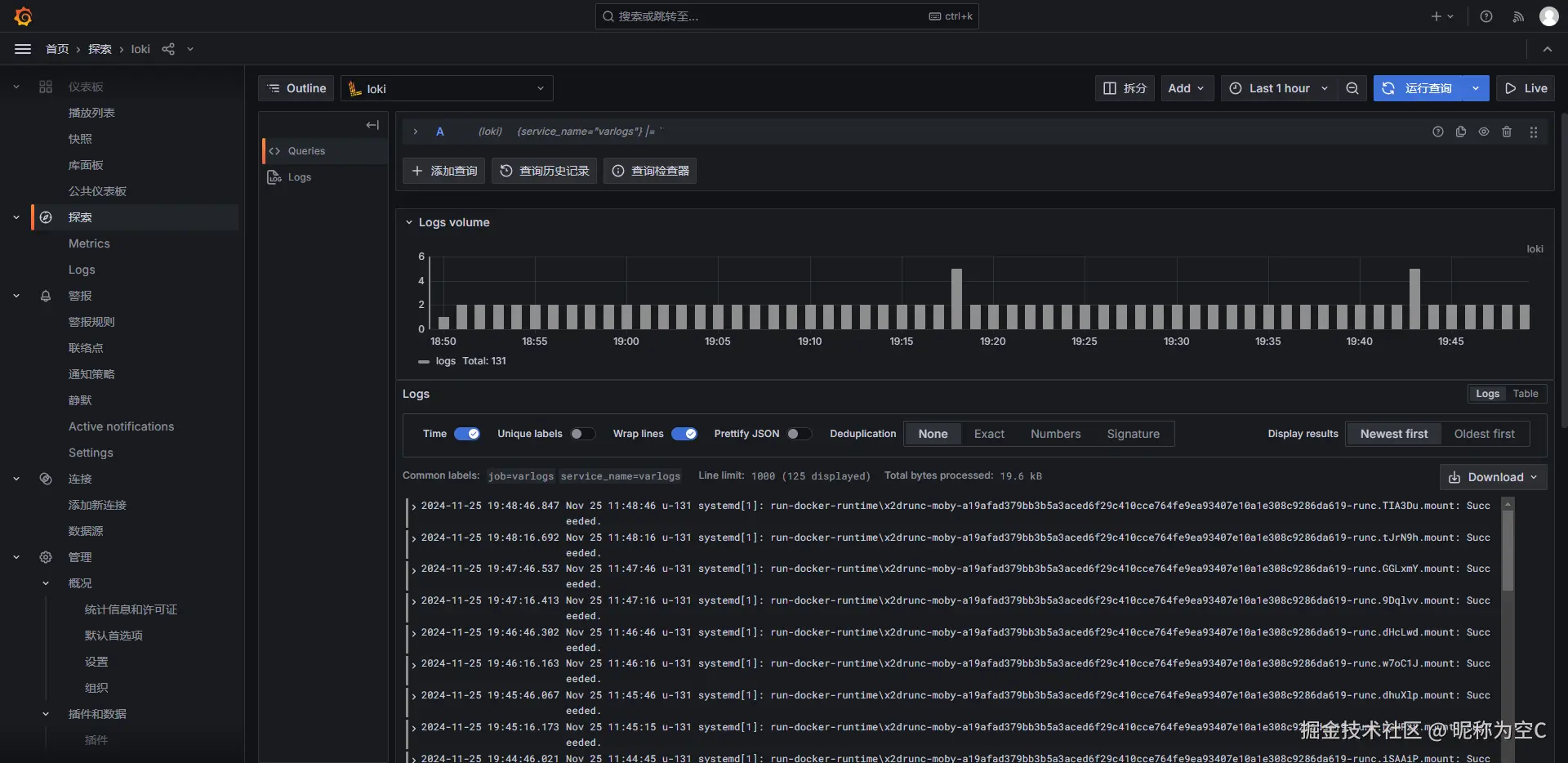
Task: Disable the Time toggle switch
Action: (467, 434)
